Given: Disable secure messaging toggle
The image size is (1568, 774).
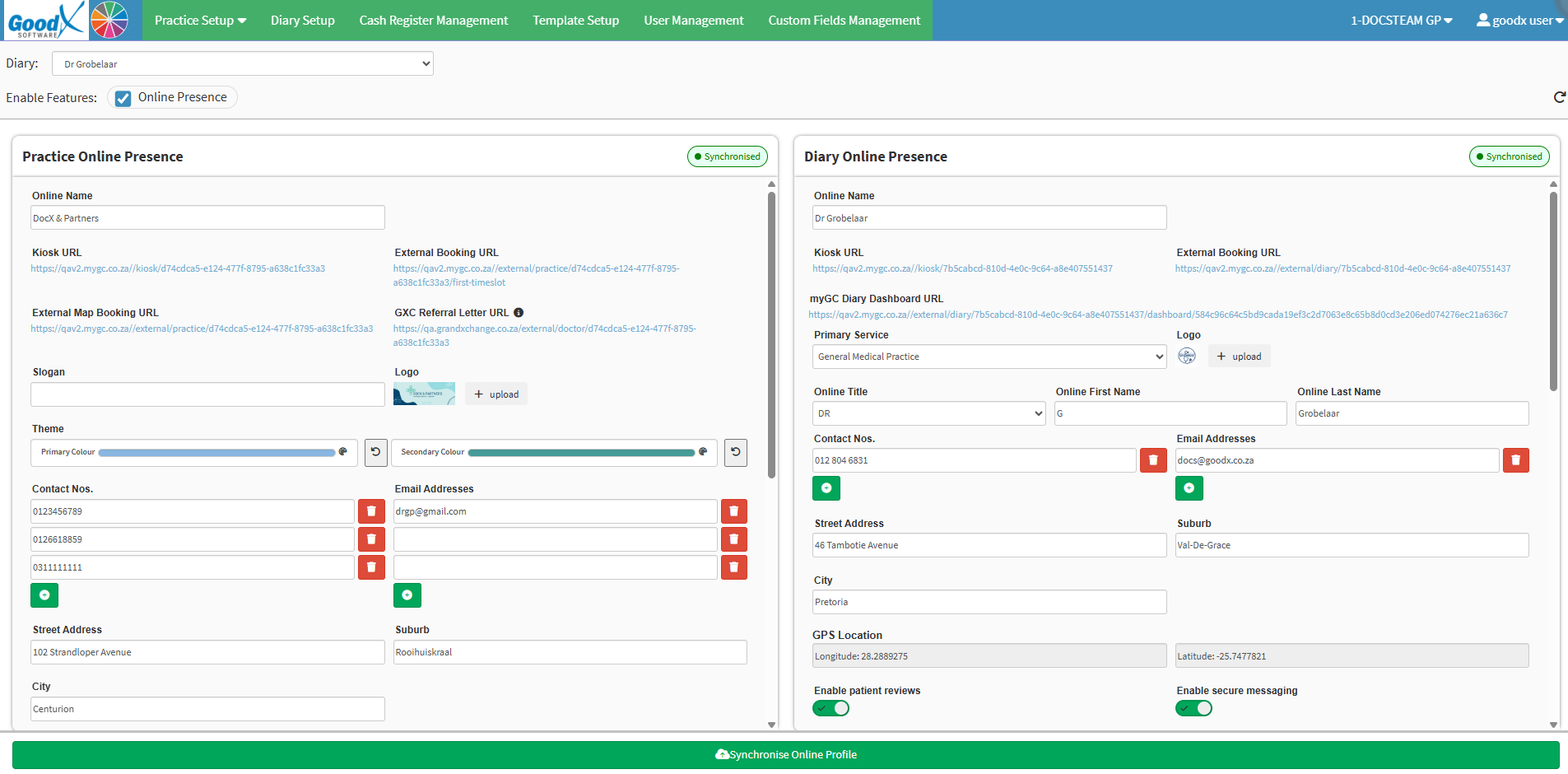Looking at the screenshot, I should pos(1193,708).
